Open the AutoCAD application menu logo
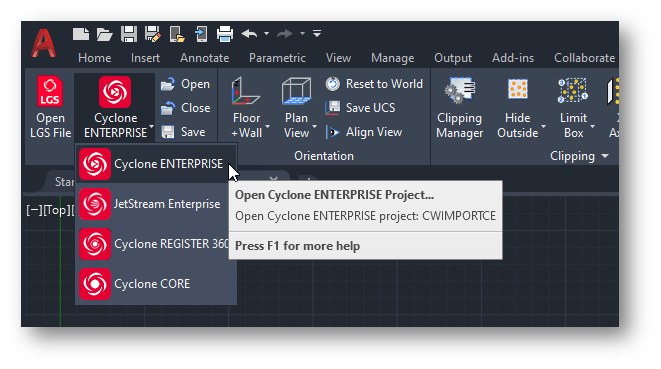 [x=43, y=43]
